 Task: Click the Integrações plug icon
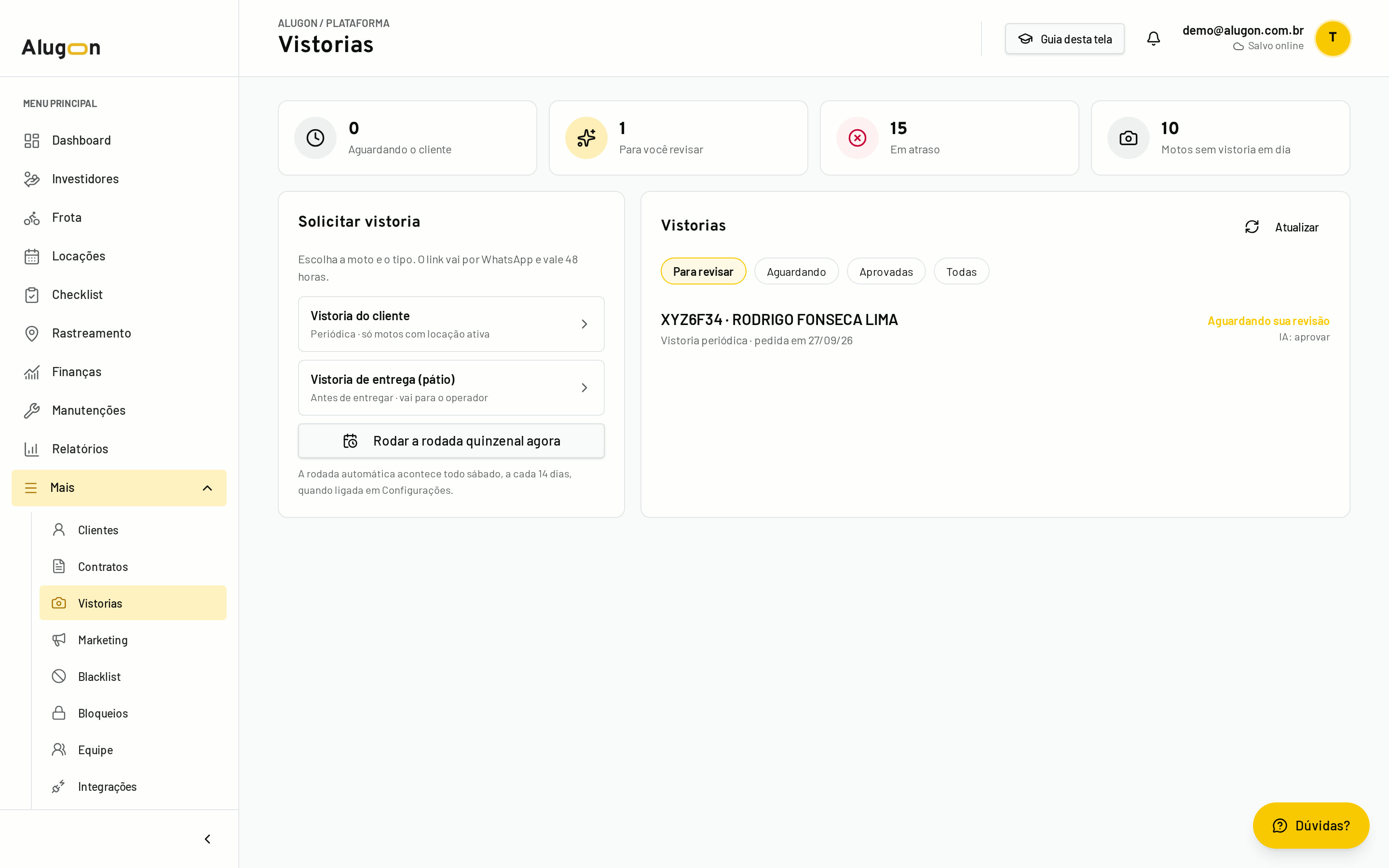pos(58,786)
